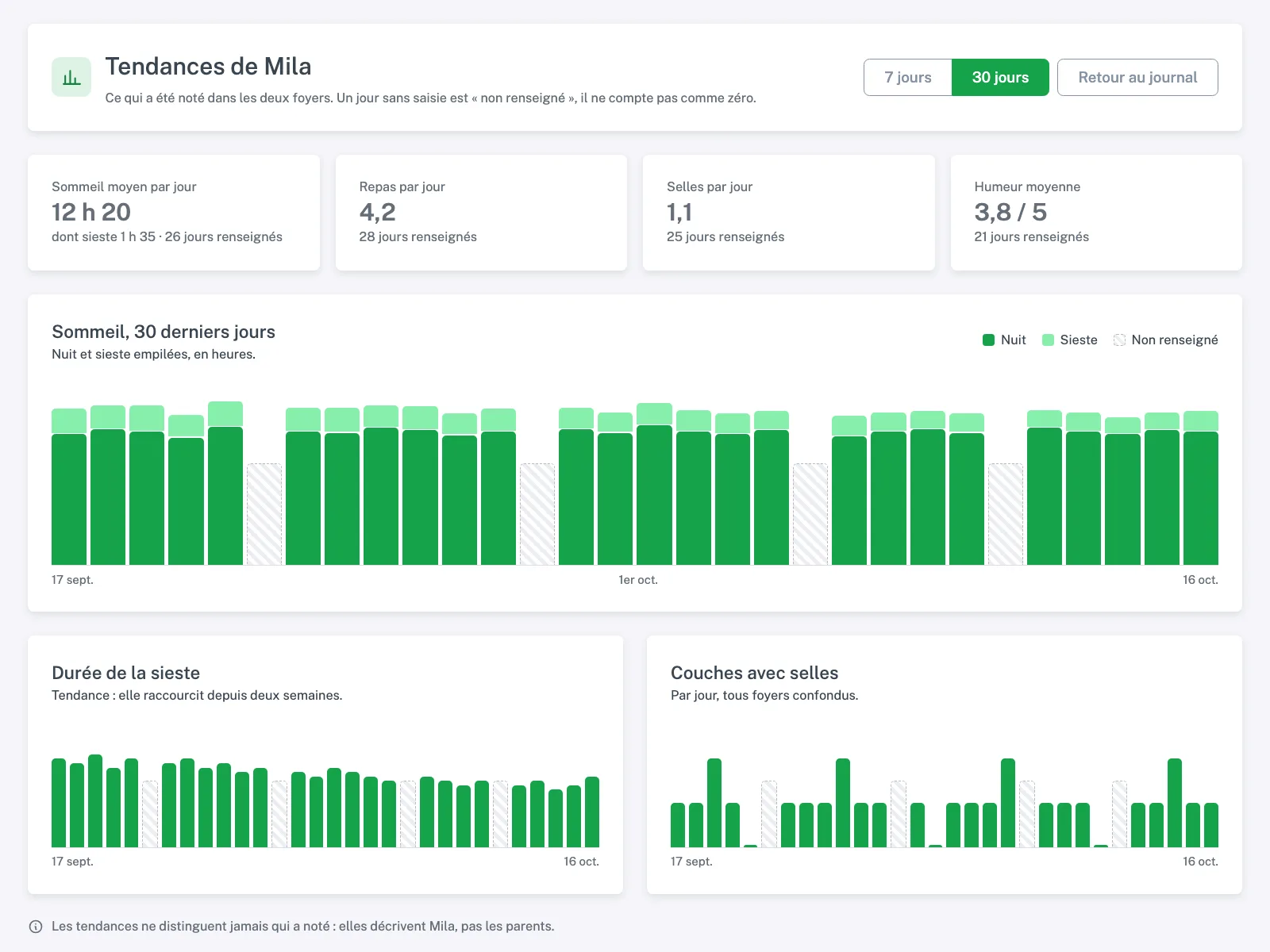
Task: Click the Sommeil, 30 derniers jours title
Action: point(164,332)
